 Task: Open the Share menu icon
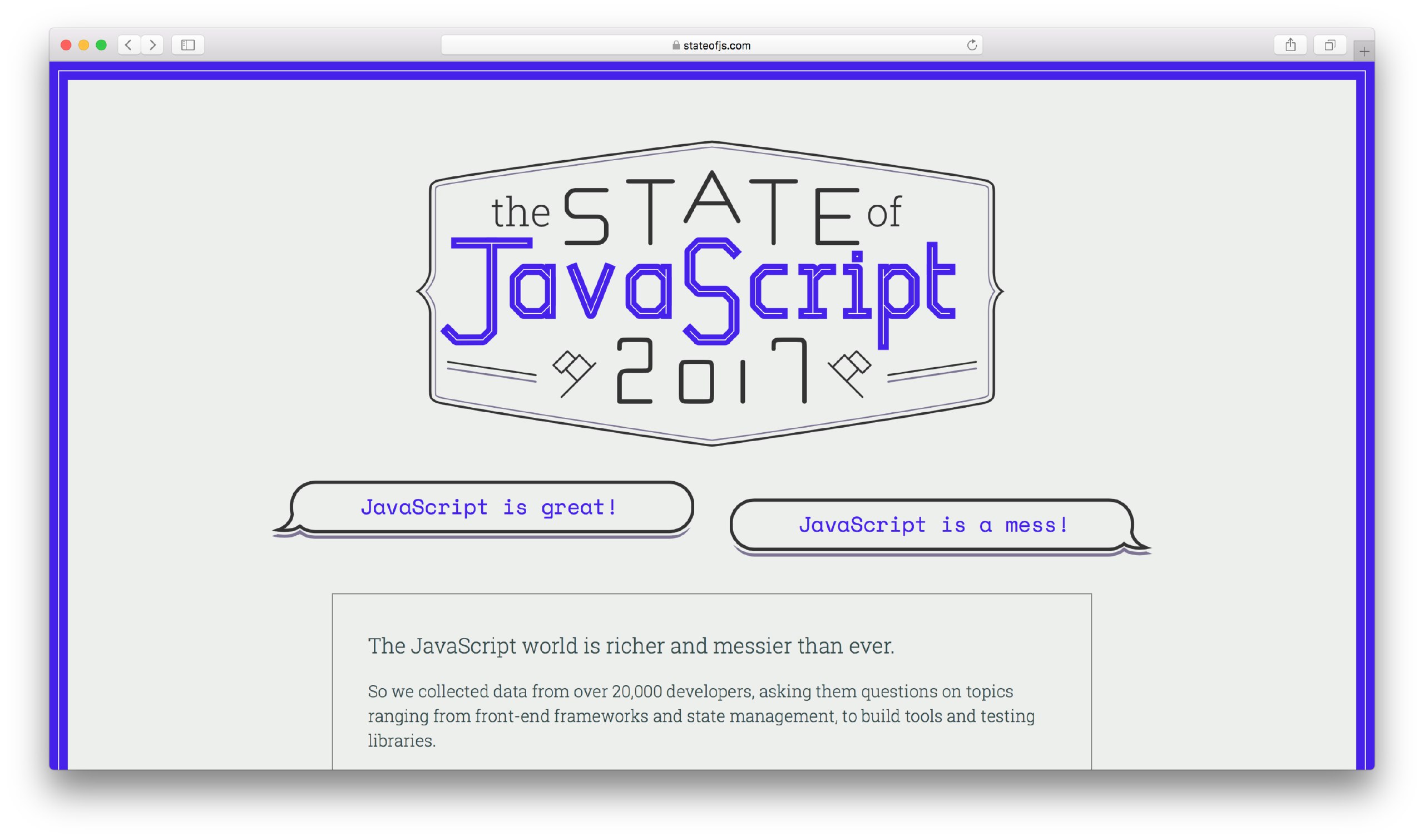pyautogui.click(x=1290, y=45)
